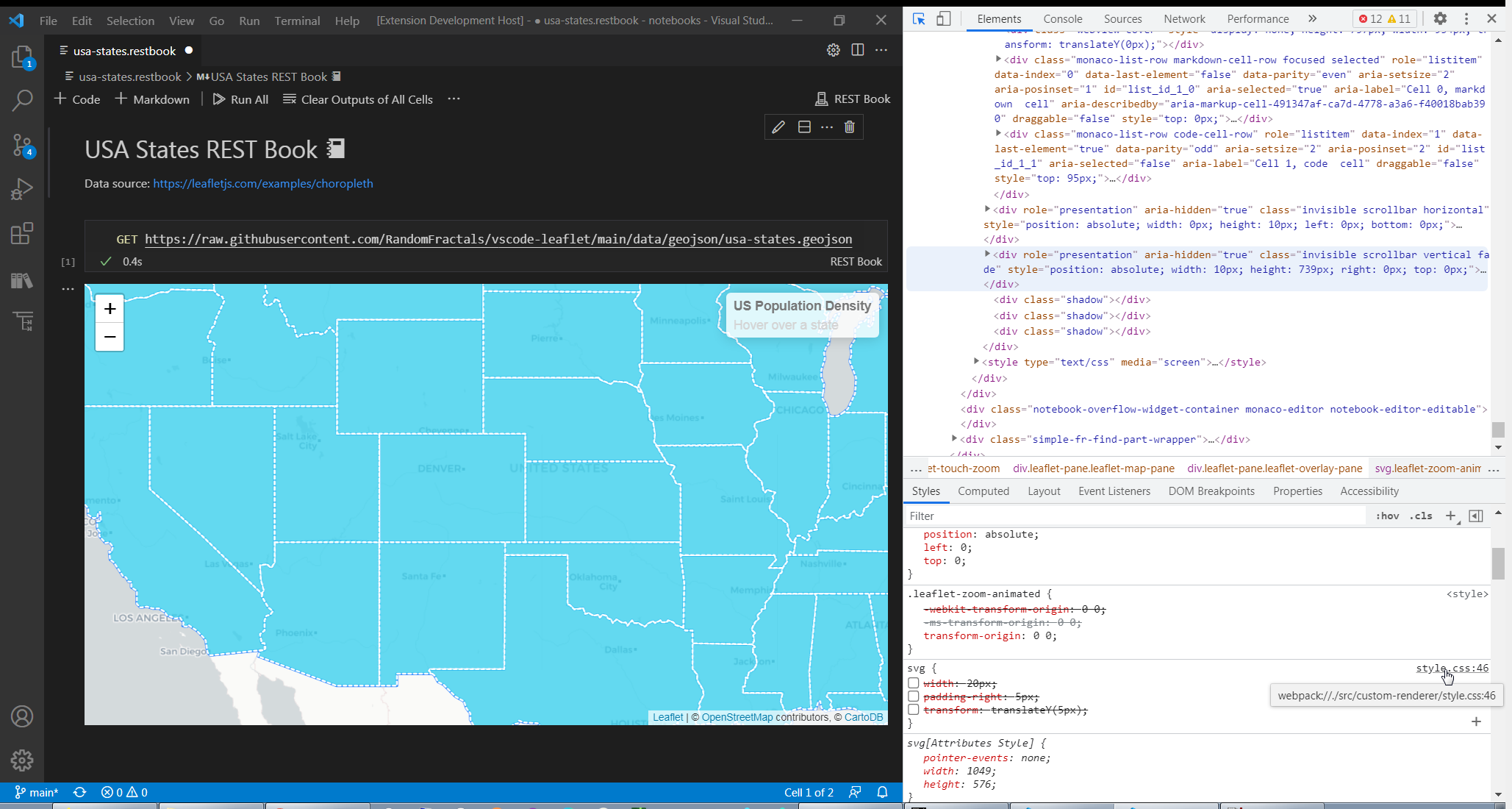Select the inspect element tool in DevTools
The width and height of the screenshot is (1512, 809).
pyautogui.click(x=918, y=19)
